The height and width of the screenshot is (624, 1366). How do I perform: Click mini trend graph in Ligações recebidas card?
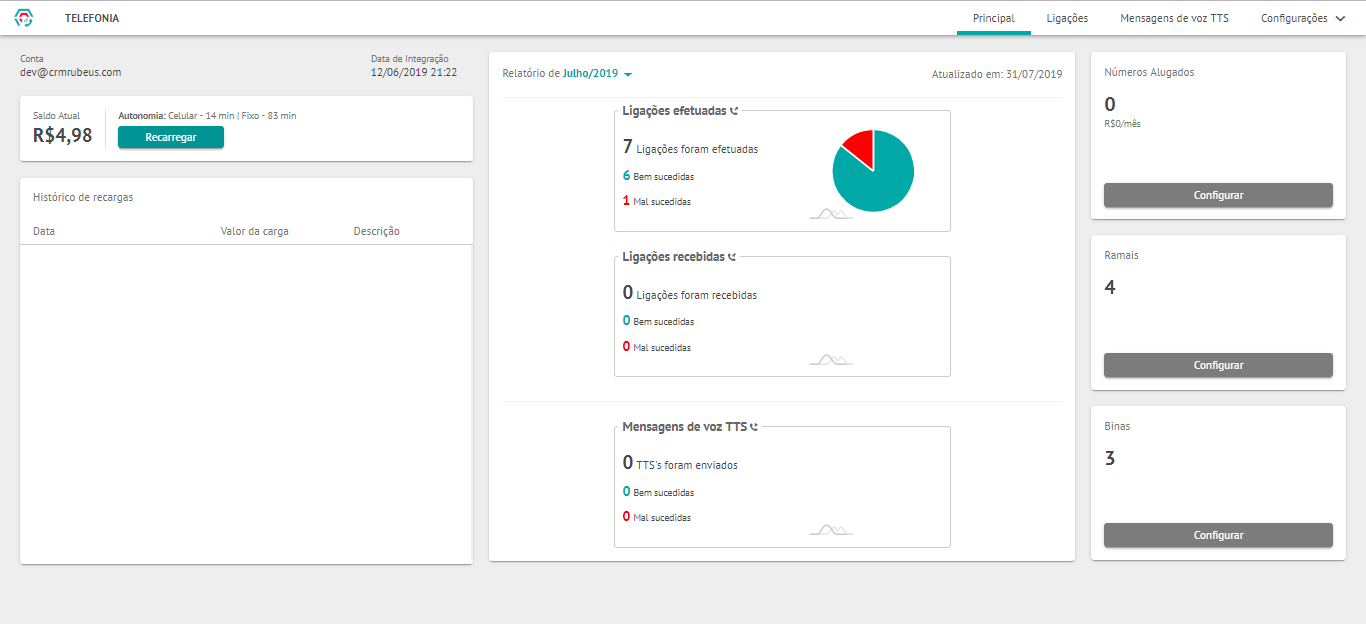click(x=831, y=360)
